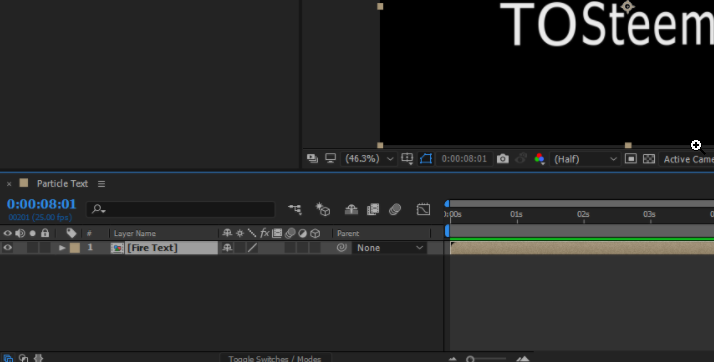Open the Half resolution dropdown

[x=584, y=159]
